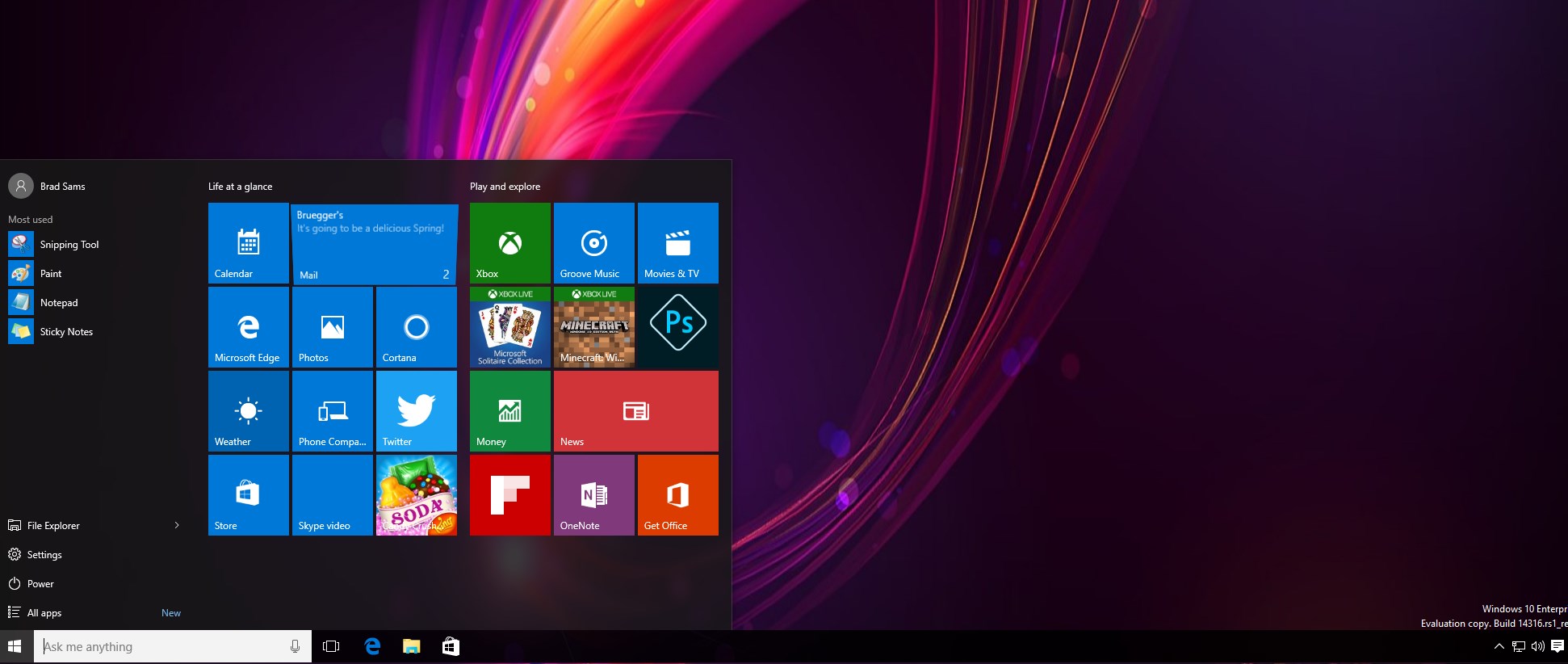Open volume control in system tray

point(1537,646)
